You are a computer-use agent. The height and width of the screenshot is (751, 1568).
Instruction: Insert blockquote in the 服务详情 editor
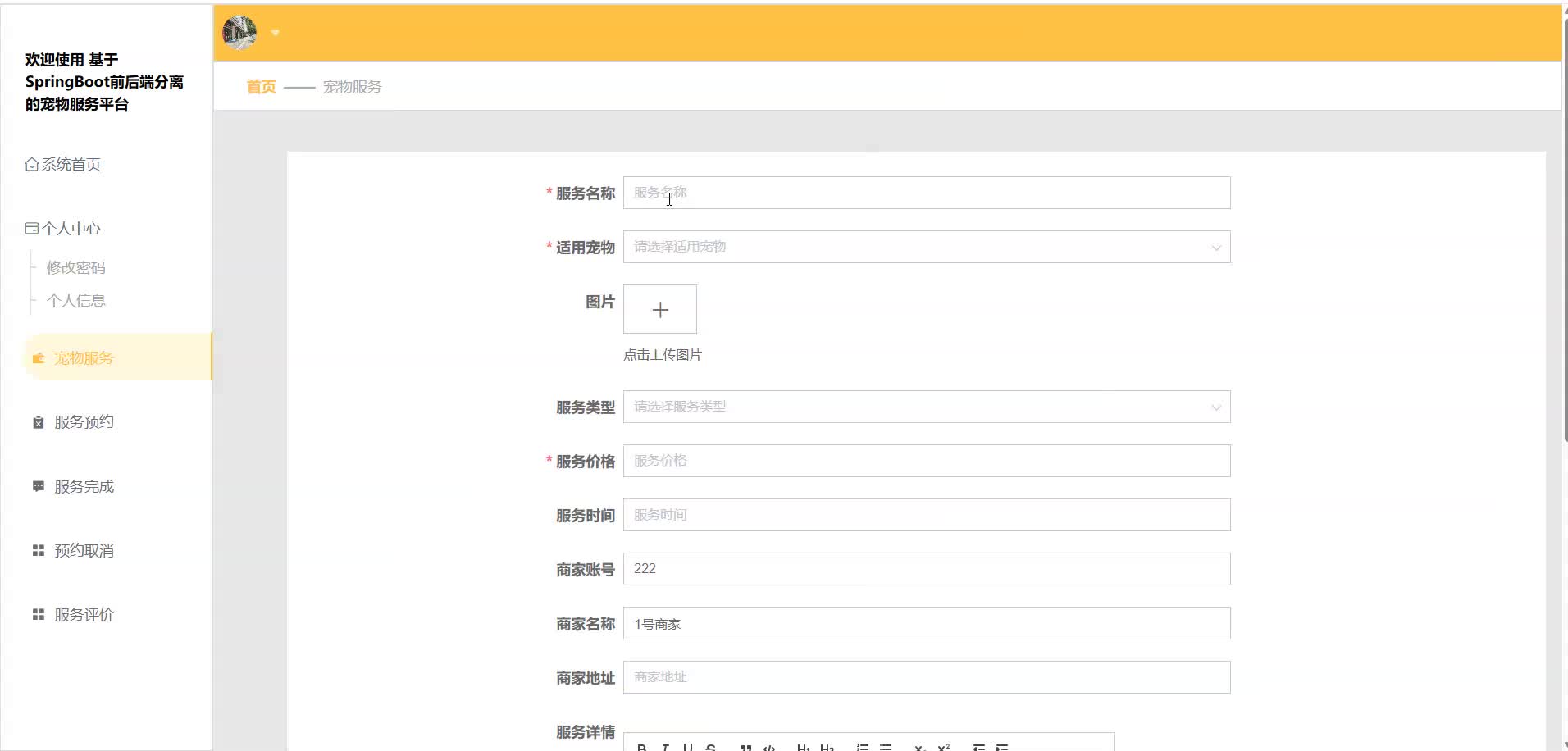tap(745, 747)
